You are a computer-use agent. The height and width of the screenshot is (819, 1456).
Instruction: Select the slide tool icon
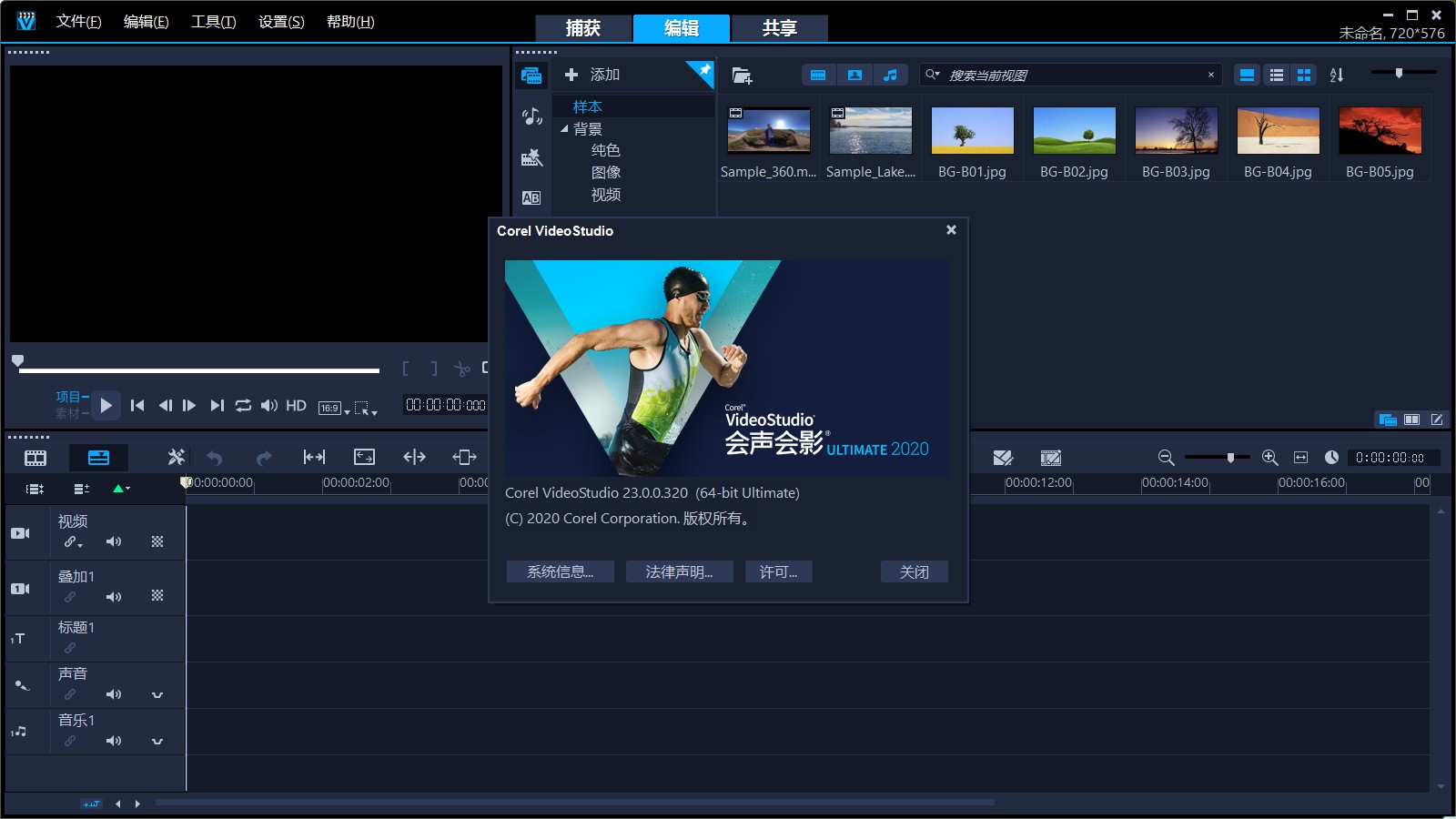[464, 457]
